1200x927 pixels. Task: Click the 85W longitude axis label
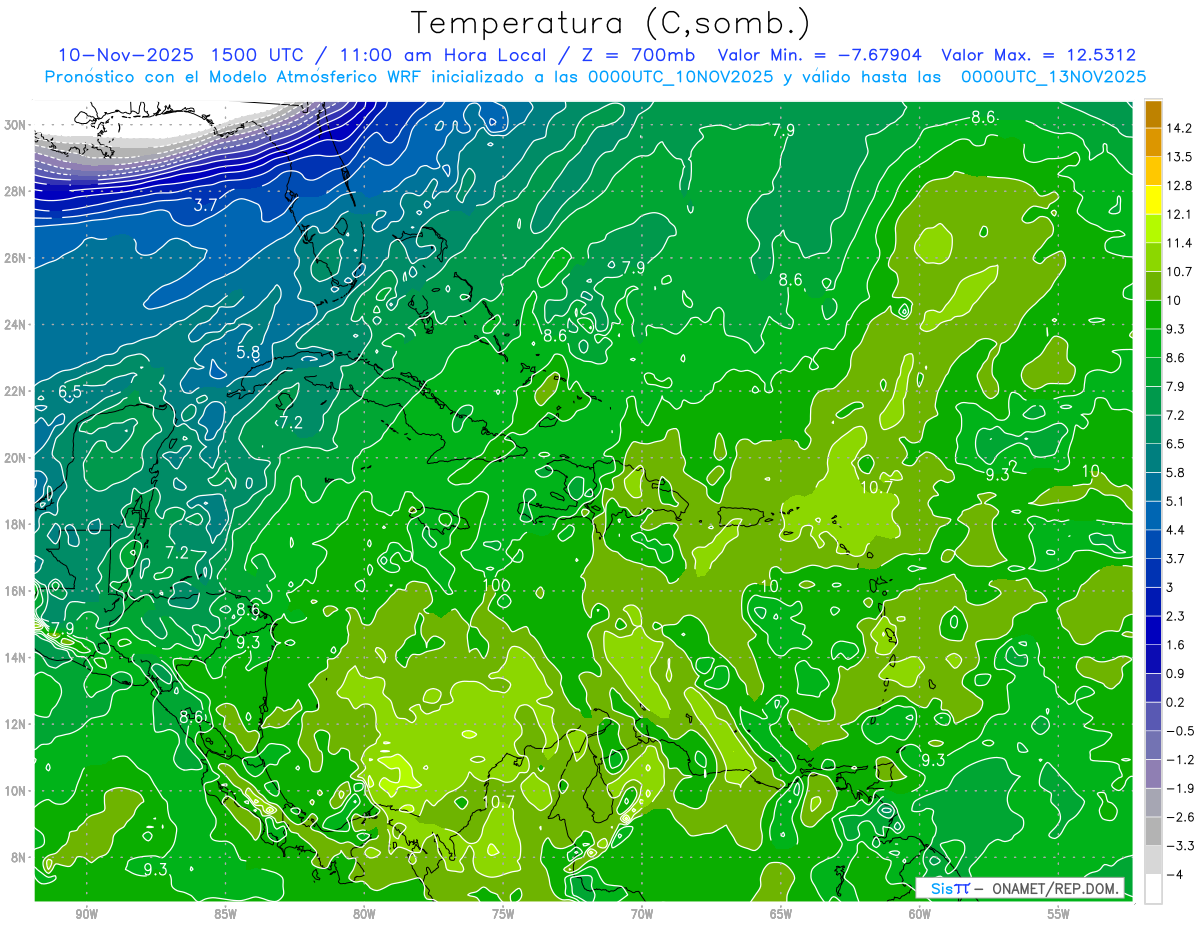[225, 914]
